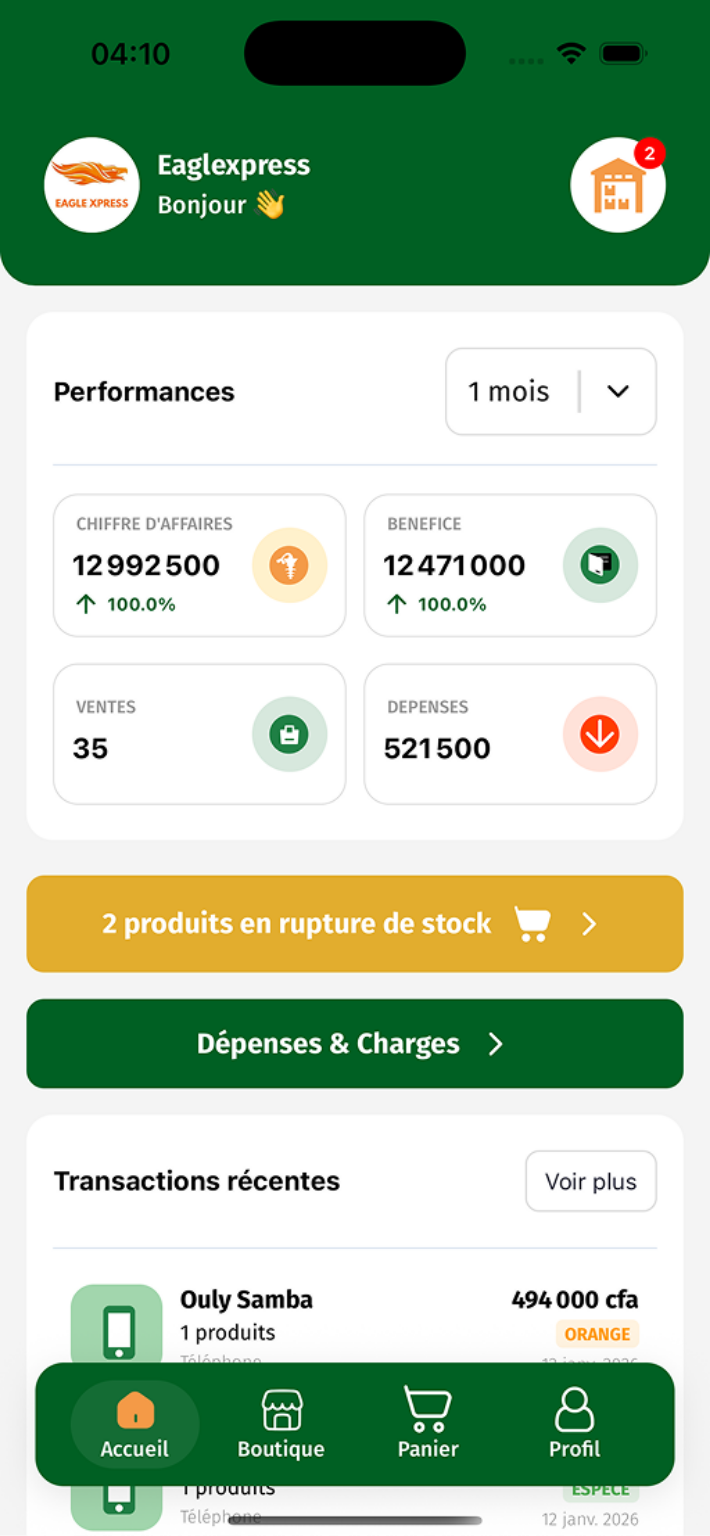Click the red arrow icon on Depenses card
The height and width of the screenshot is (1536, 710).
(600, 733)
